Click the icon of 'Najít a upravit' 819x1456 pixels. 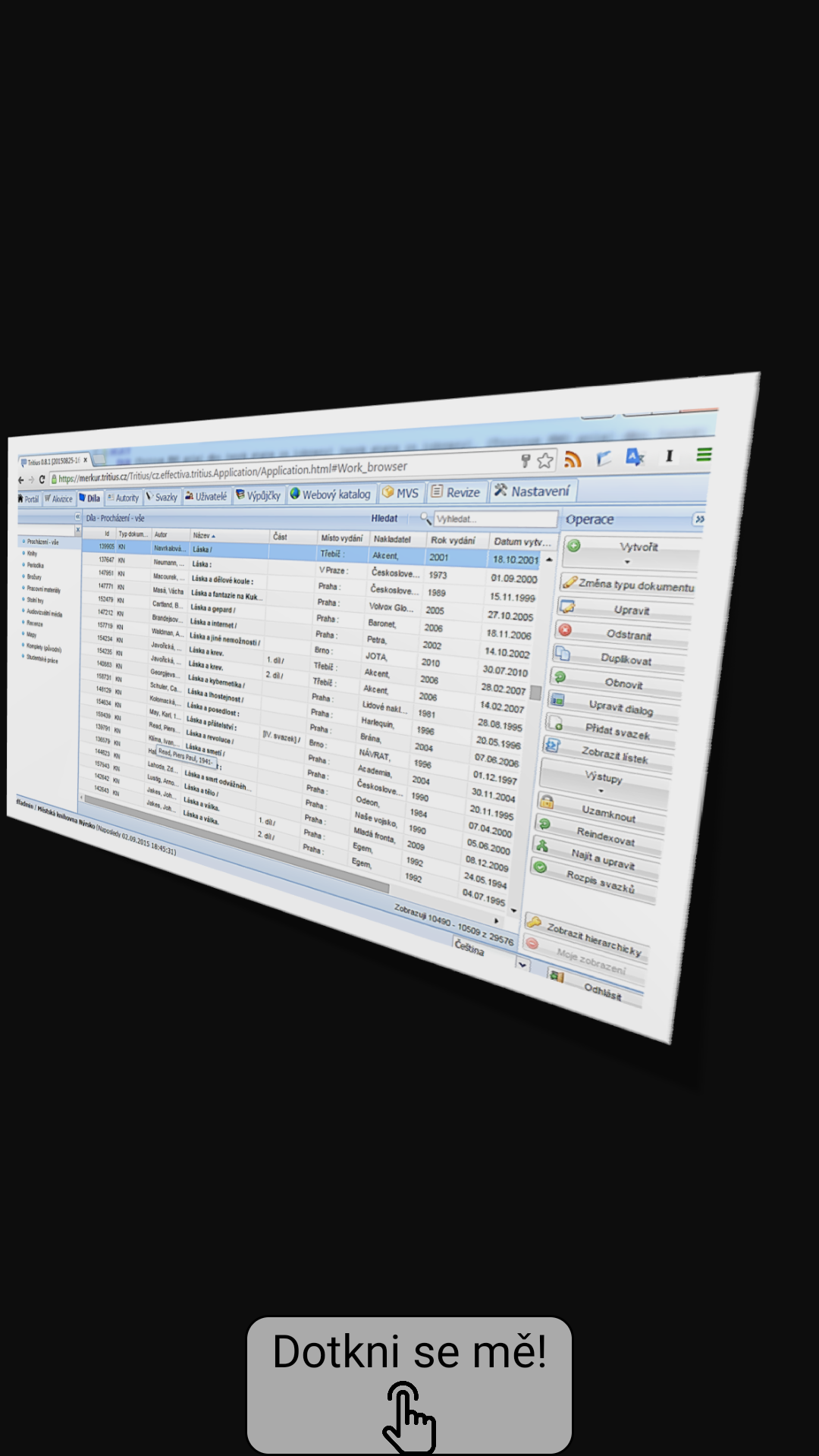541,846
